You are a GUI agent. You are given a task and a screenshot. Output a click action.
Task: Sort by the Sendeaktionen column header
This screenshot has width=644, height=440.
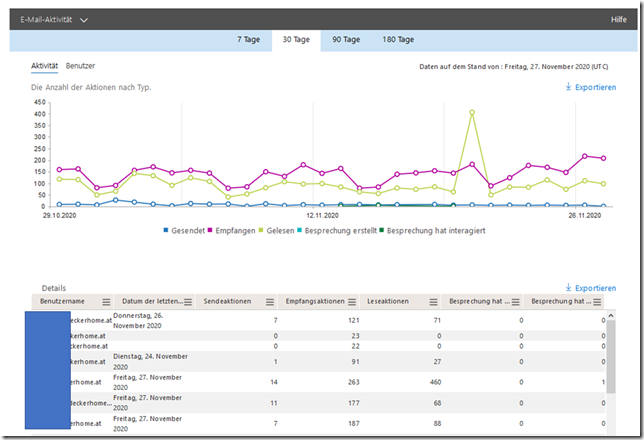227,301
